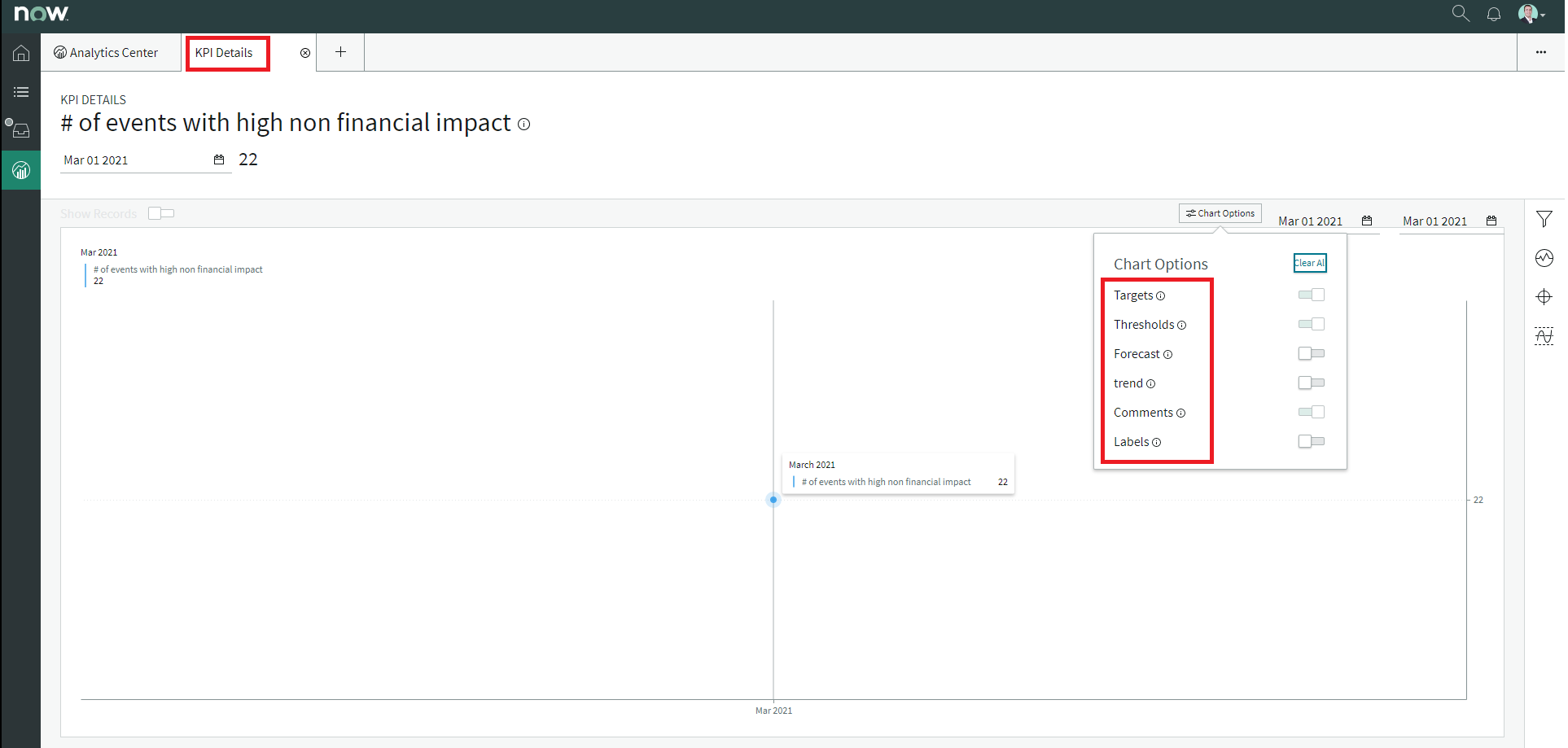Select the KPI Details tab
Image resolution: width=1568 pixels, height=748 pixels.
(224, 53)
